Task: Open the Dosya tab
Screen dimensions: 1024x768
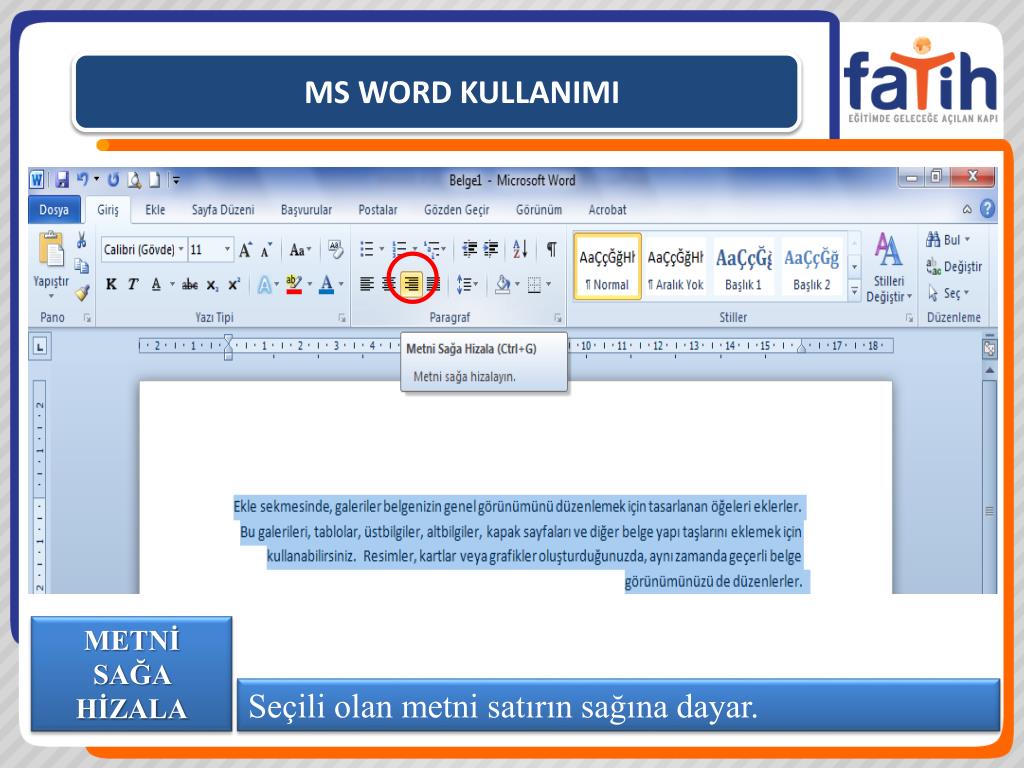Action: click(x=54, y=210)
